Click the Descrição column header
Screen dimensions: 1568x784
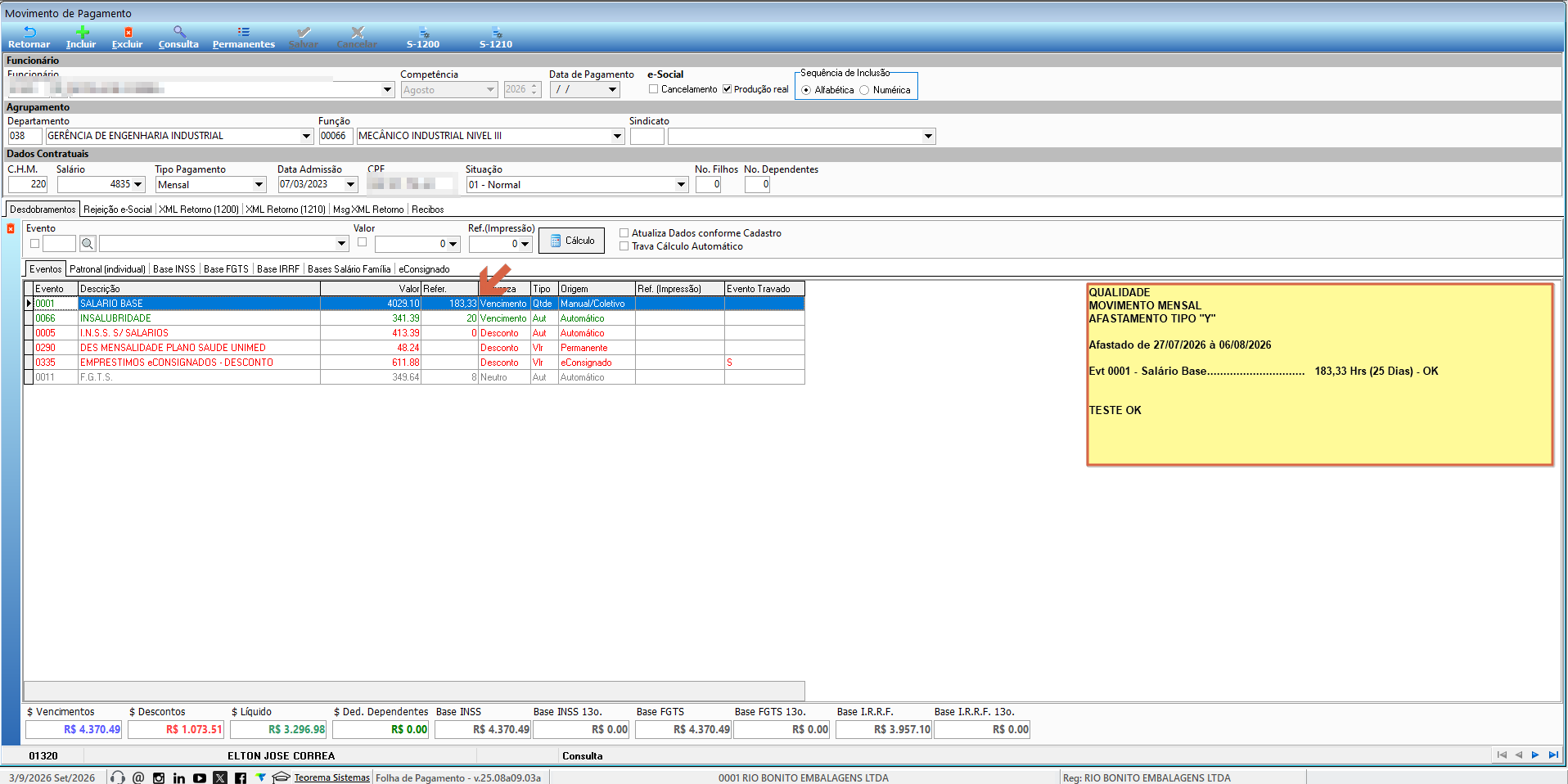click(x=199, y=289)
